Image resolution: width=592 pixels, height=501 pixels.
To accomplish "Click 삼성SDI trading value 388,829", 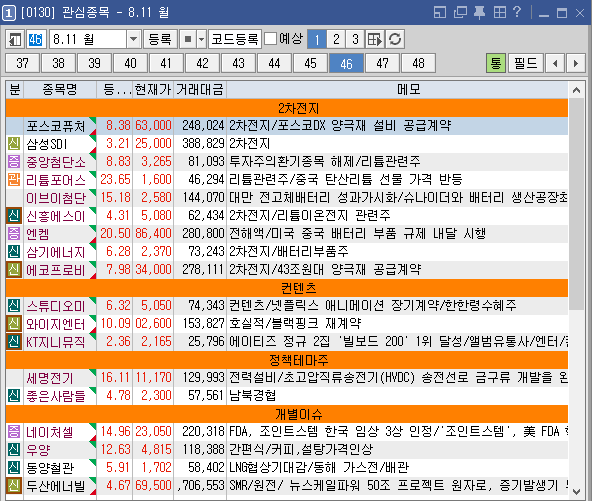I will point(203,143).
